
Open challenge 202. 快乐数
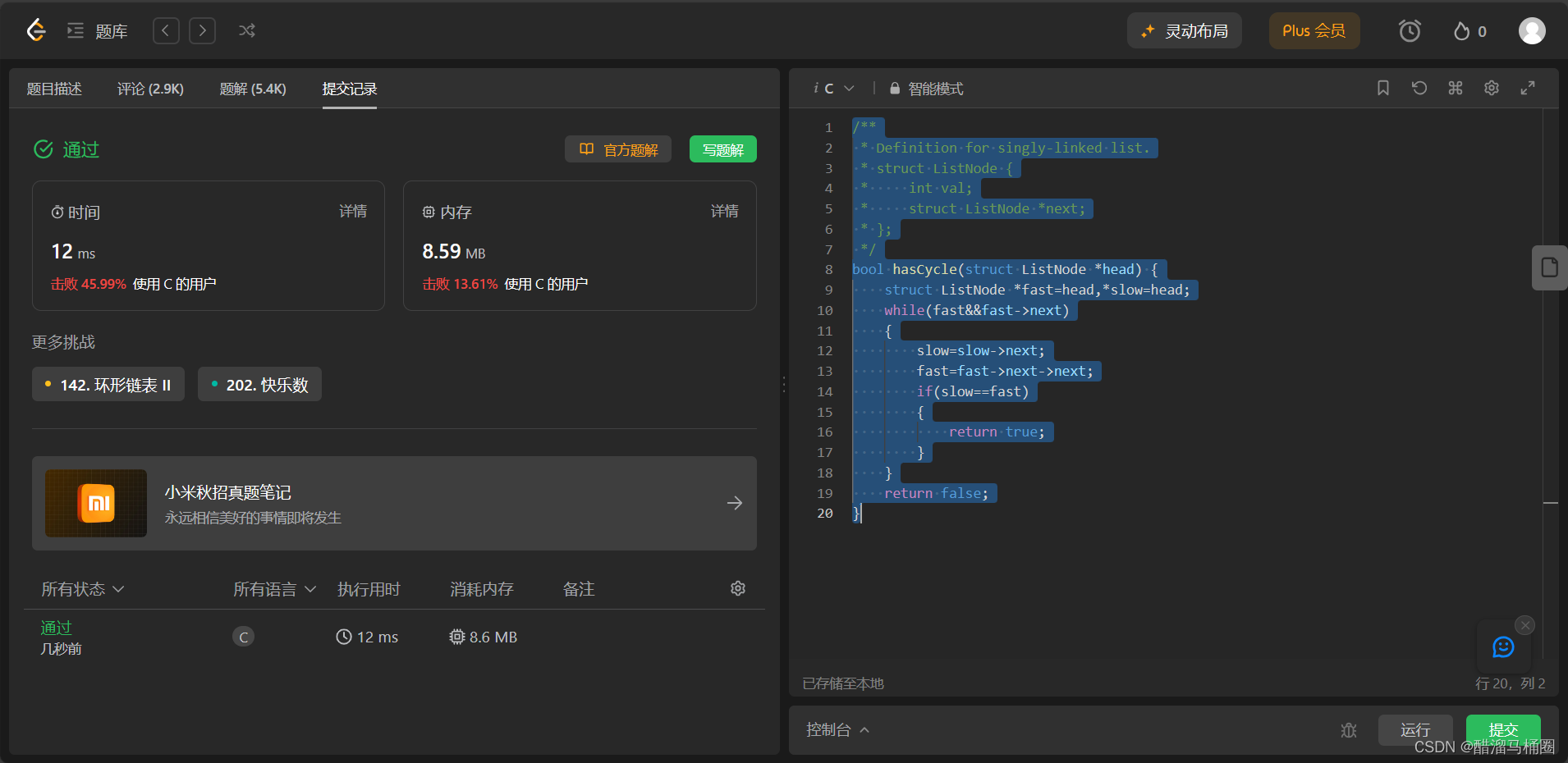click(259, 385)
